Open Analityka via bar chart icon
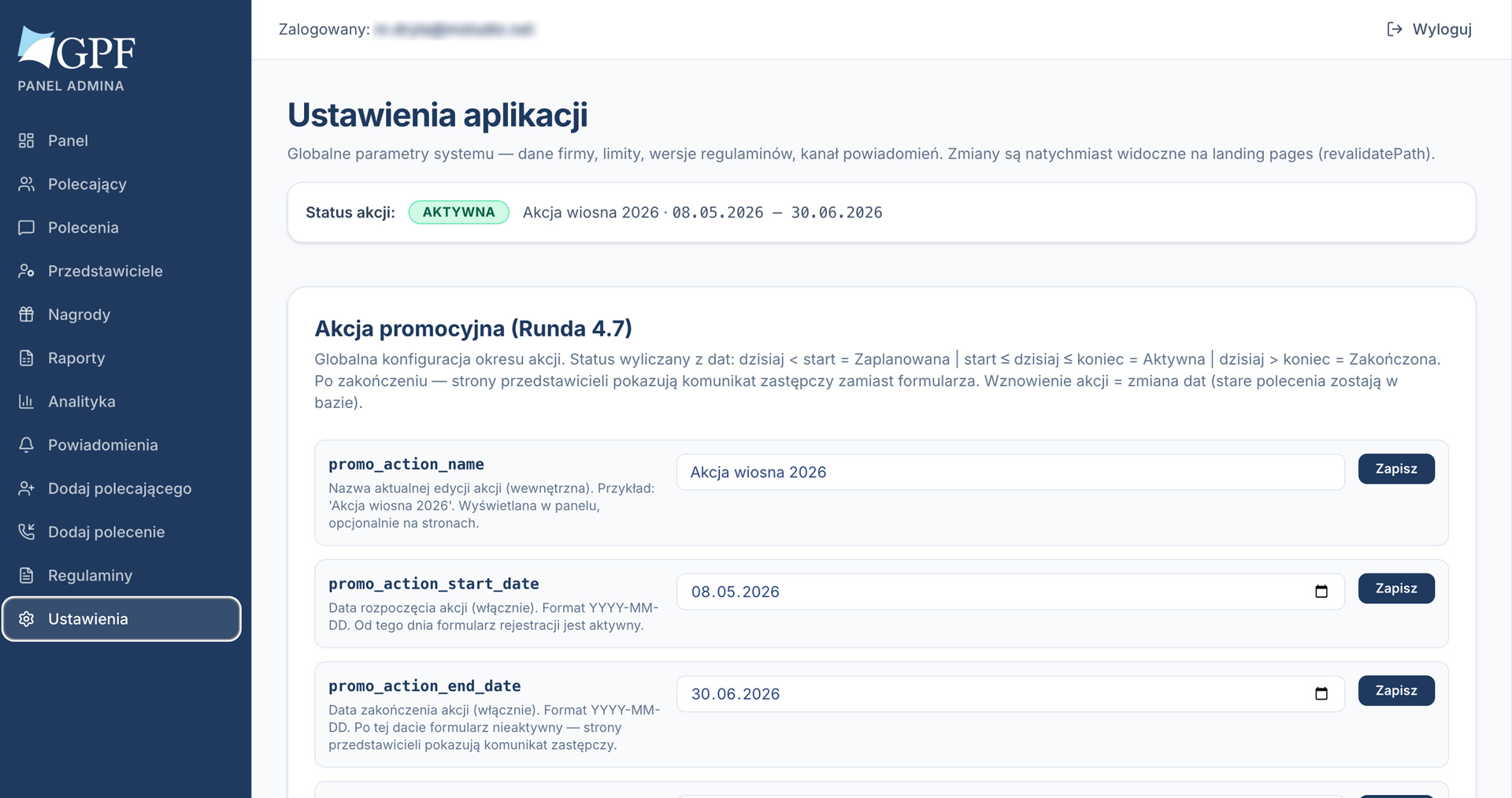 [26, 401]
